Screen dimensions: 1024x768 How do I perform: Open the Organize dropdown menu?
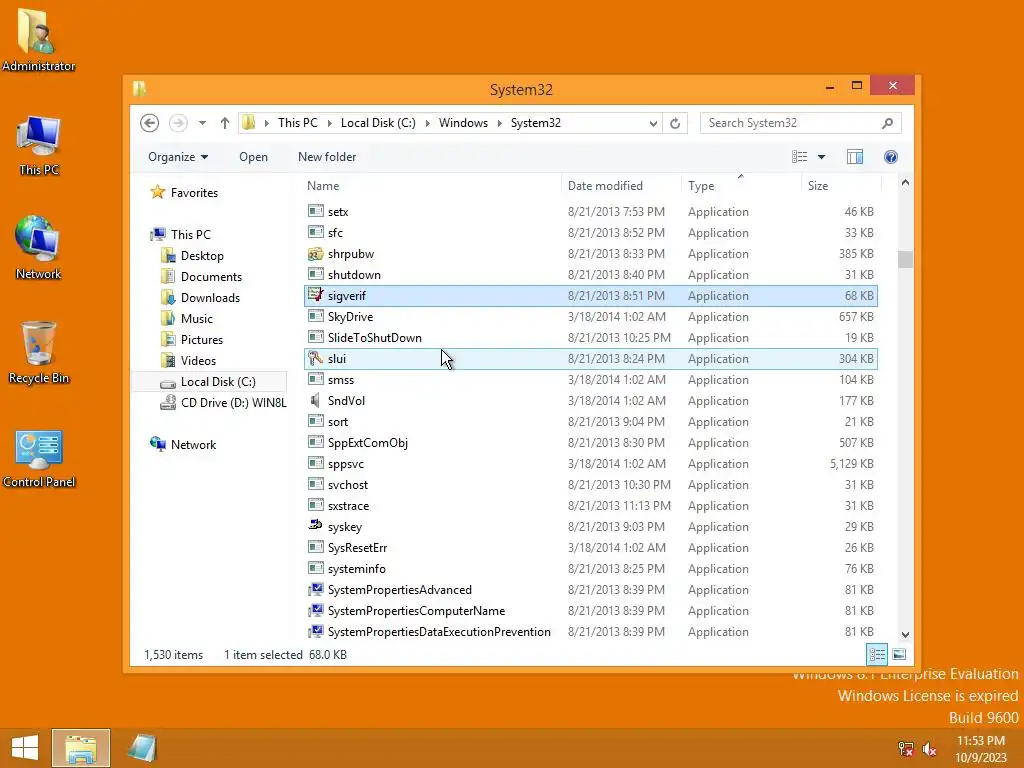pyautogui.click(x=178, y=157)
